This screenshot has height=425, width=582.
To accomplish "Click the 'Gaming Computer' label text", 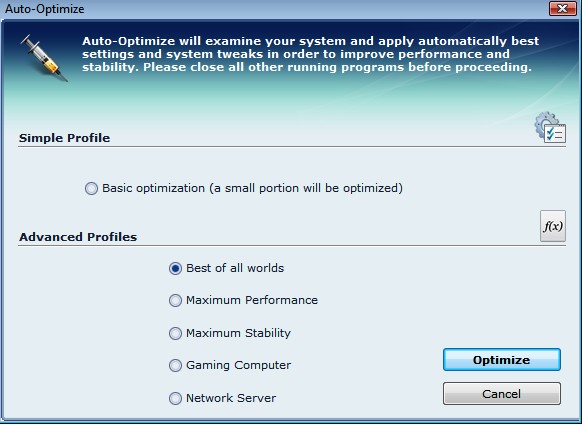I will point(238,365).
